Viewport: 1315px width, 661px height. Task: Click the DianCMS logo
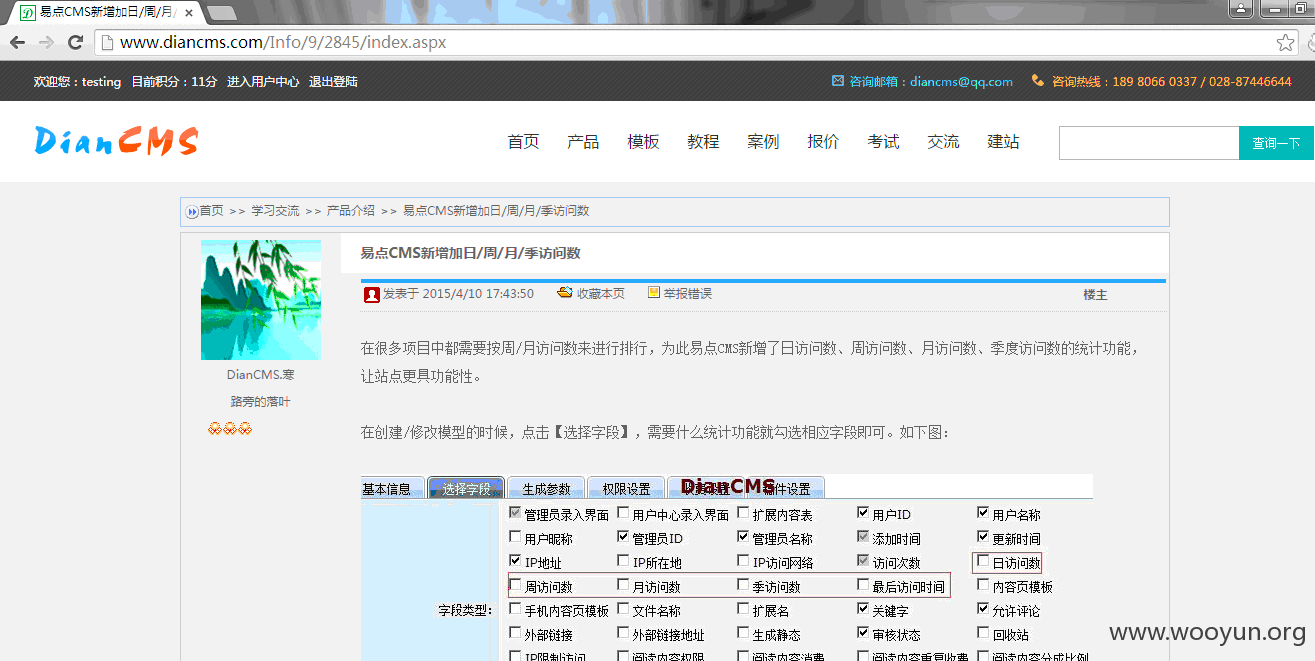[117, 141]
